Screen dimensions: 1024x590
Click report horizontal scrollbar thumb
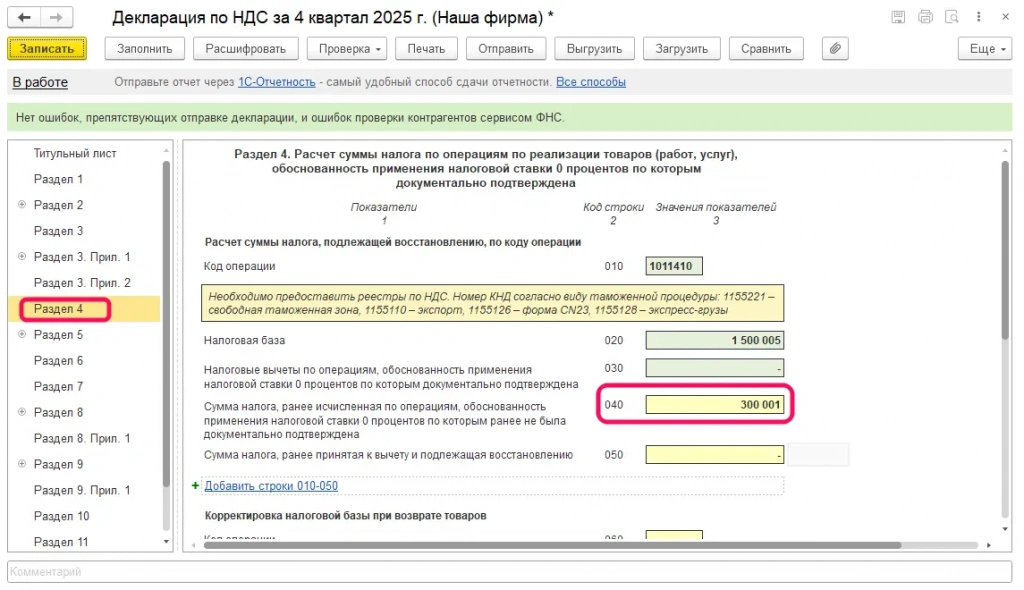tap(552, 545)
